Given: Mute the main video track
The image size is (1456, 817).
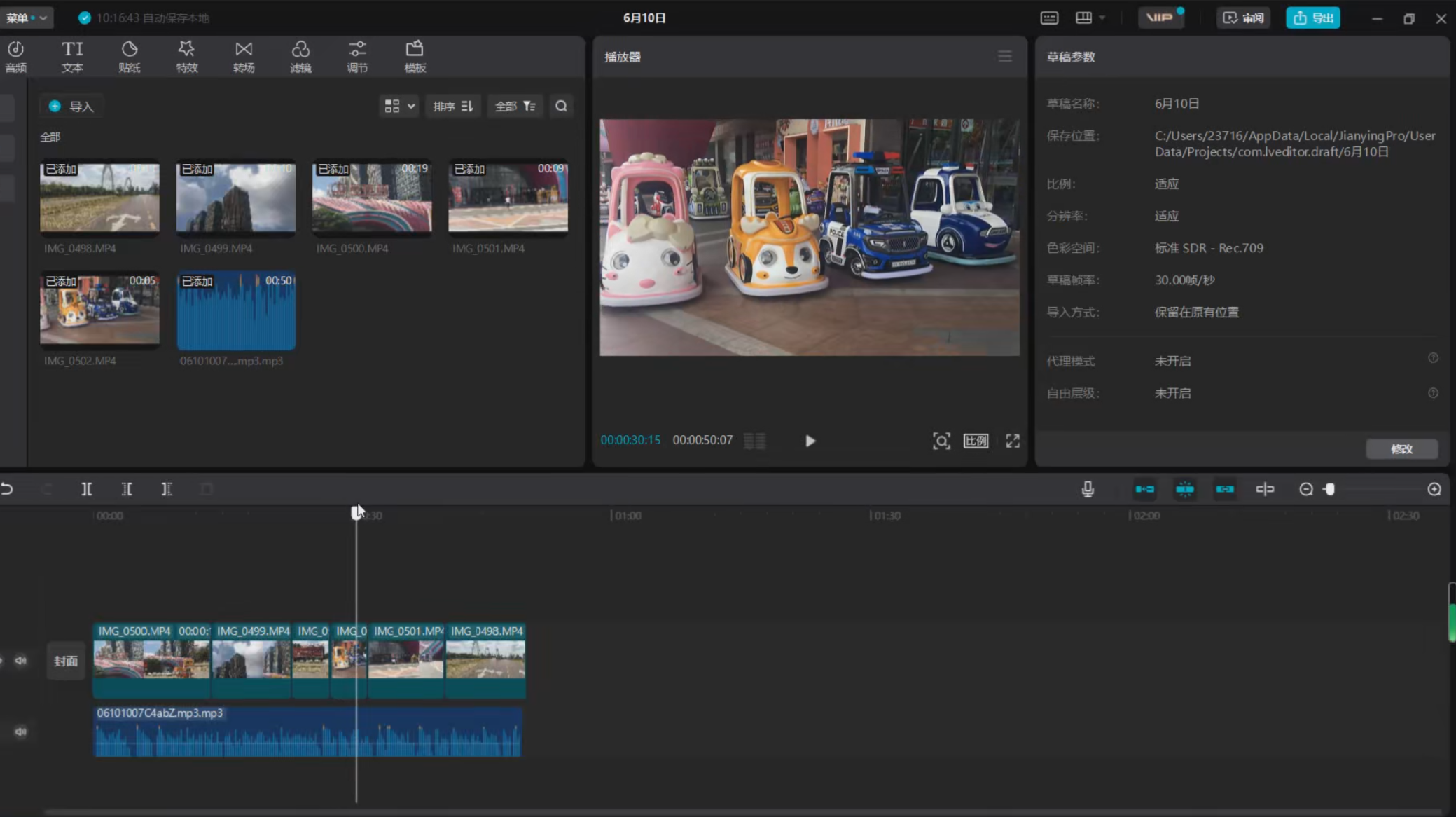Looking at the screenshot, I should pos(20,661).
